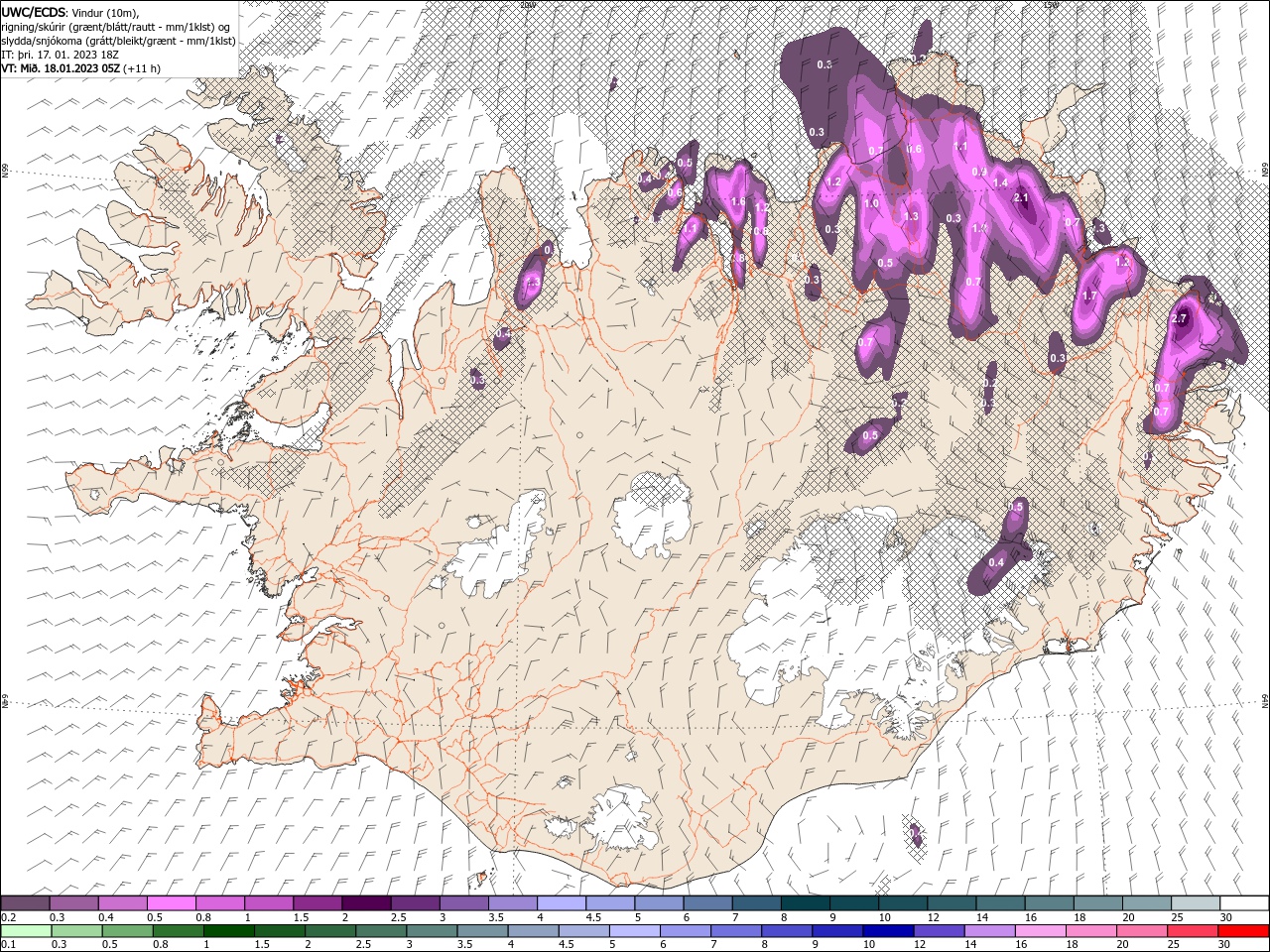This screenshot has width=1270, height=952.
Task: Select the 0.8 green swatch, lower rain scale
Action: point(178,931)
